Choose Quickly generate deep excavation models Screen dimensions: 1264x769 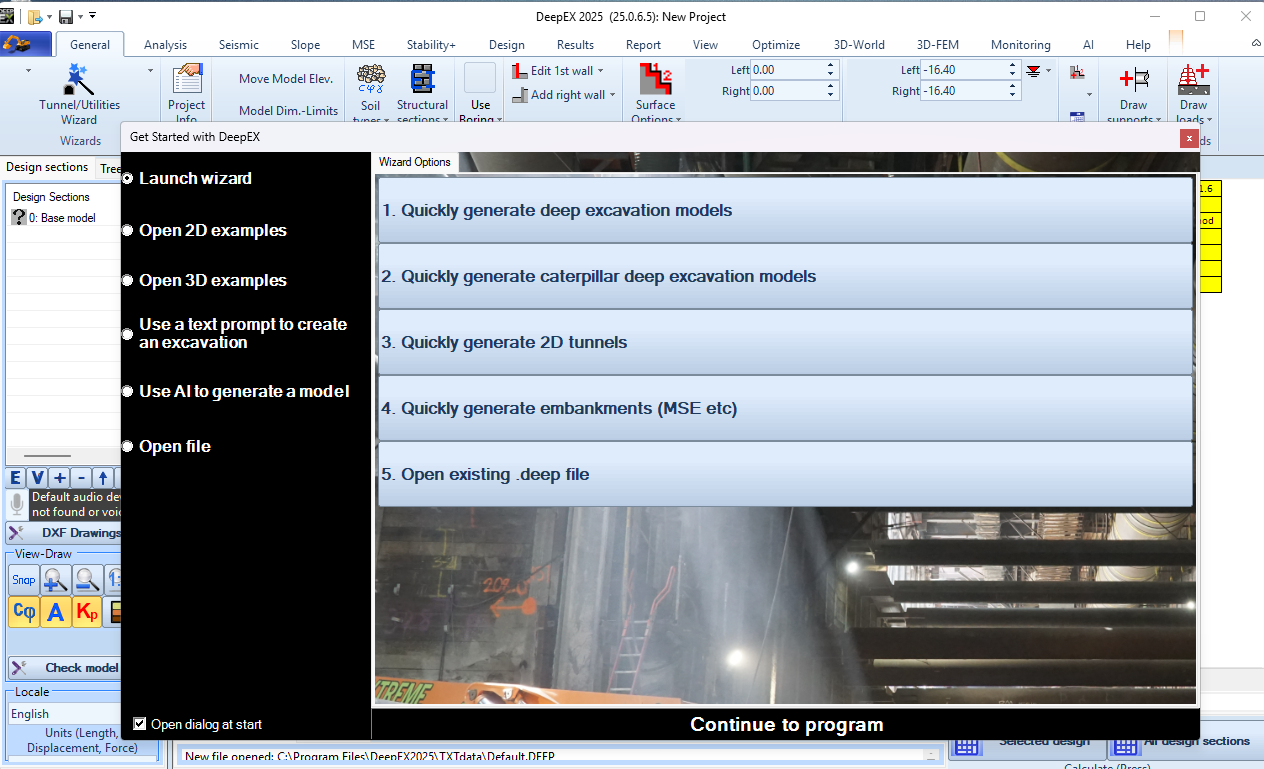point(785,210)
